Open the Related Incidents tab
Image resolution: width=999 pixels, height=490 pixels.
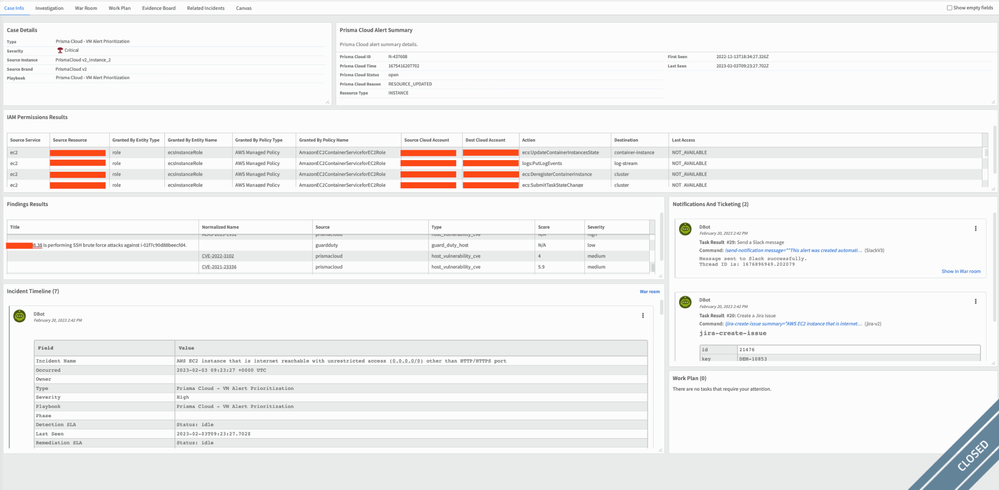click(206, 8)
